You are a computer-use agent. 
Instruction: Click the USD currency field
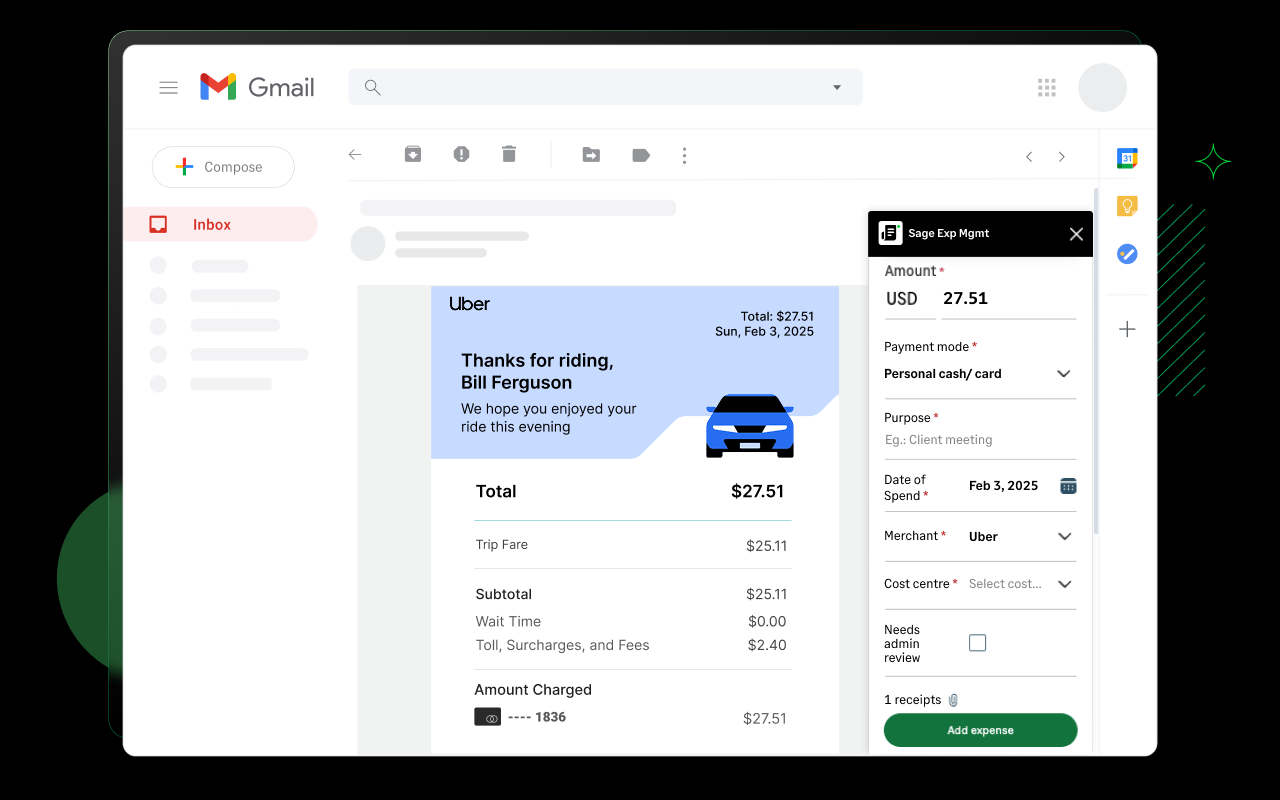[x=909, y=299]
